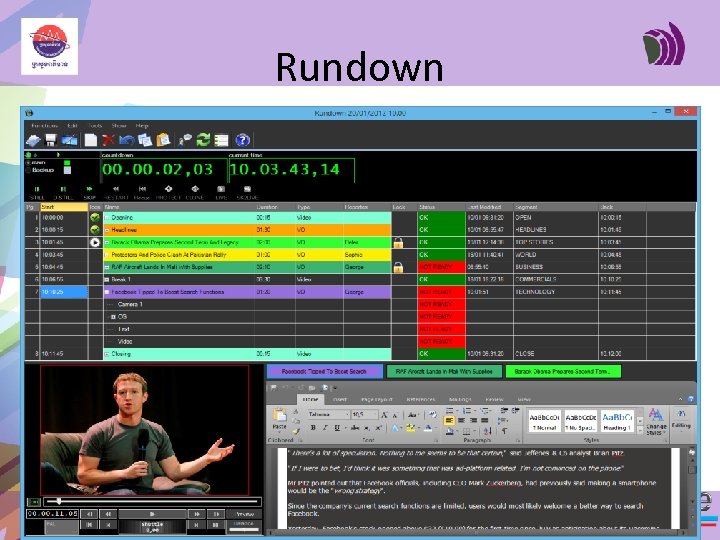Click the list view icon beside Refresh
This screenshot has height=540, width=720.
[221, 140]
